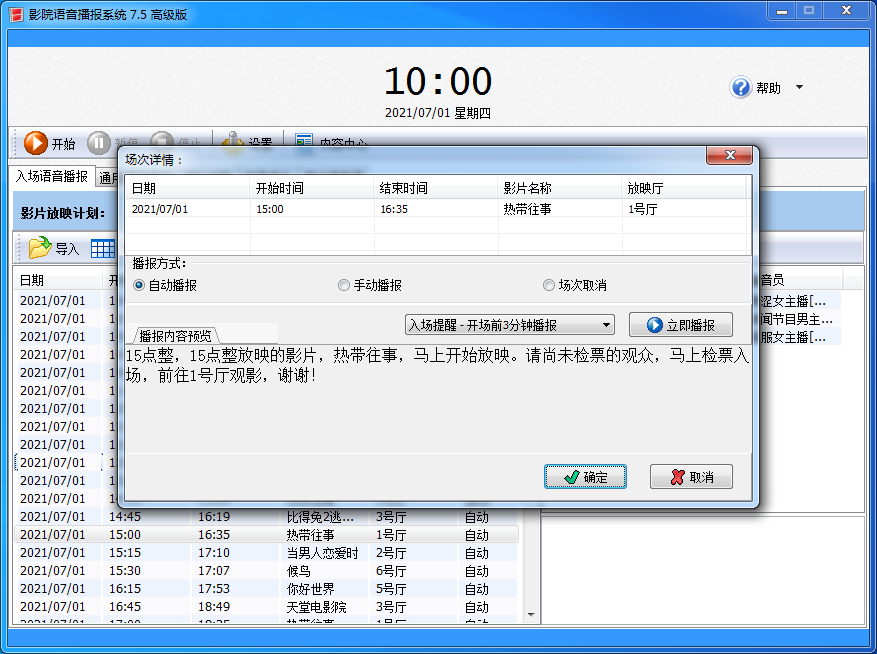Image resolution: width=877 pixels, height=654 pixels.
Task: Click the Import (导入) folder icon
Action: tap(40, 248)
